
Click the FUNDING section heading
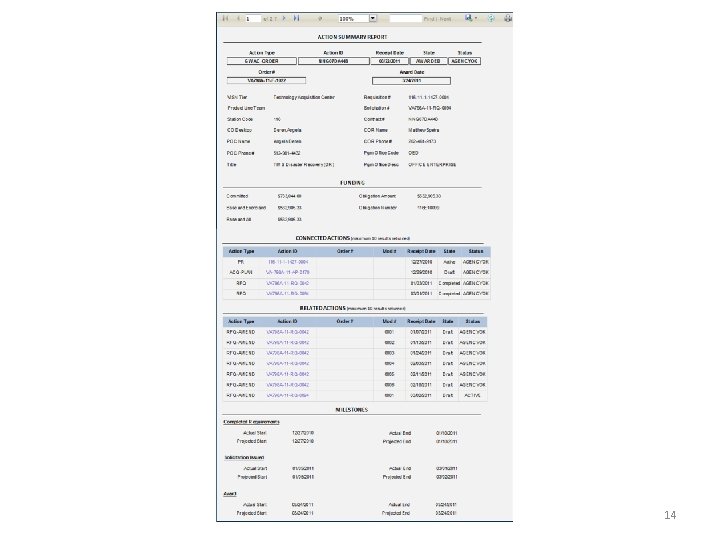pos(352,183)
